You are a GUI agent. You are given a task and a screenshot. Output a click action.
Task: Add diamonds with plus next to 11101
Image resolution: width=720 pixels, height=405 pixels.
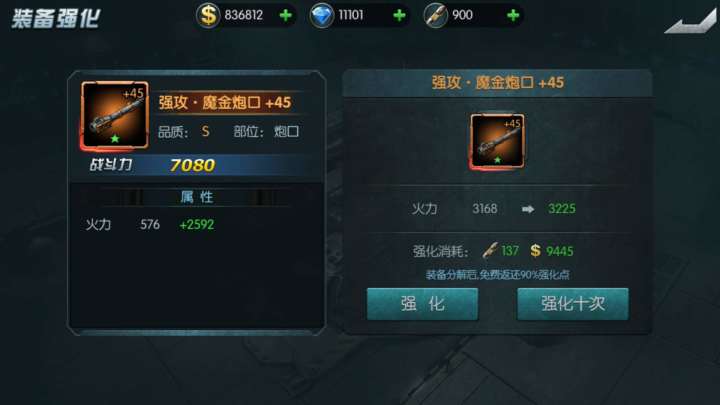pyautogui.click(x=399, y=16)
